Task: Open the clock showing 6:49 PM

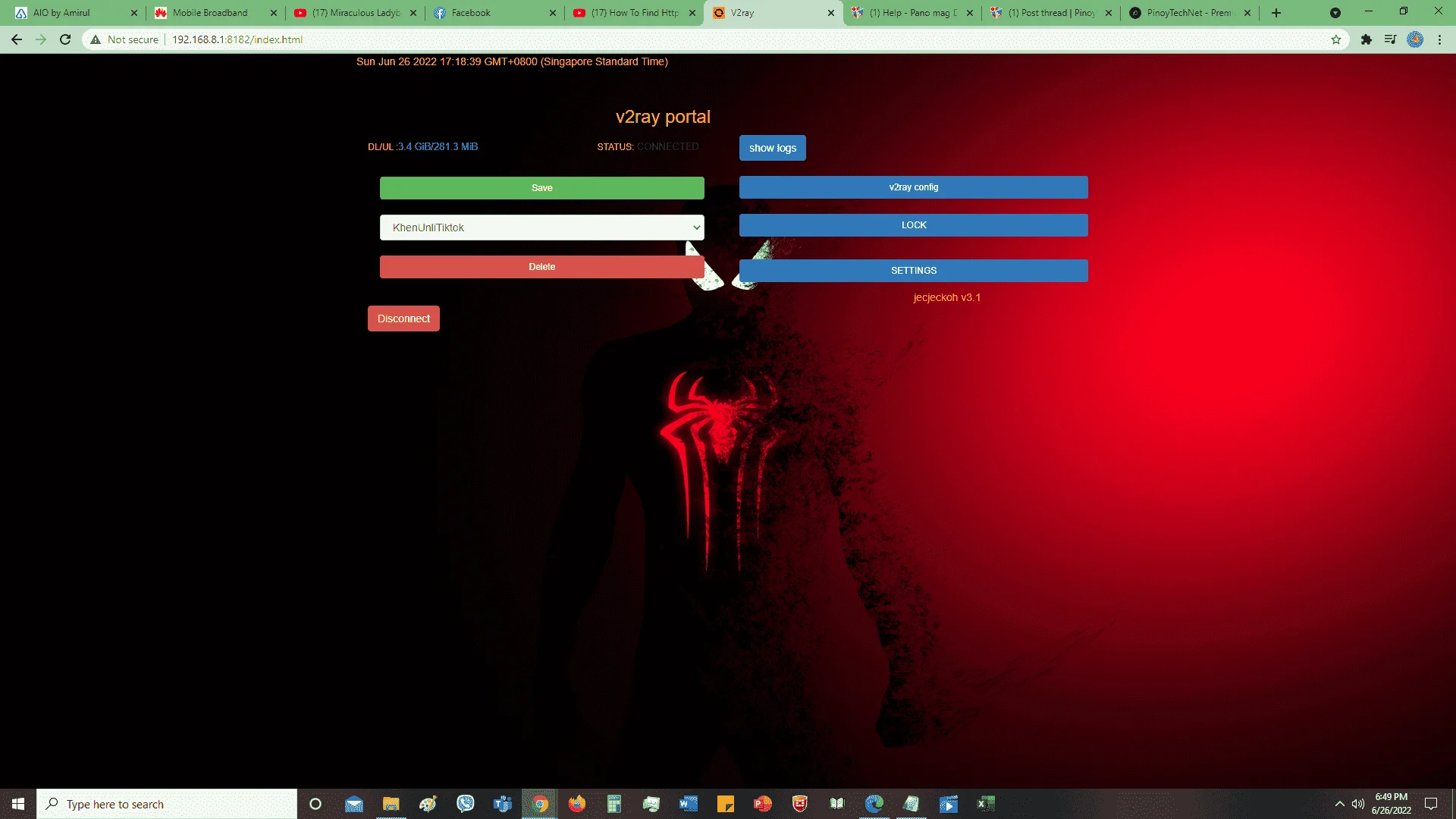Action: point(1391,804)
